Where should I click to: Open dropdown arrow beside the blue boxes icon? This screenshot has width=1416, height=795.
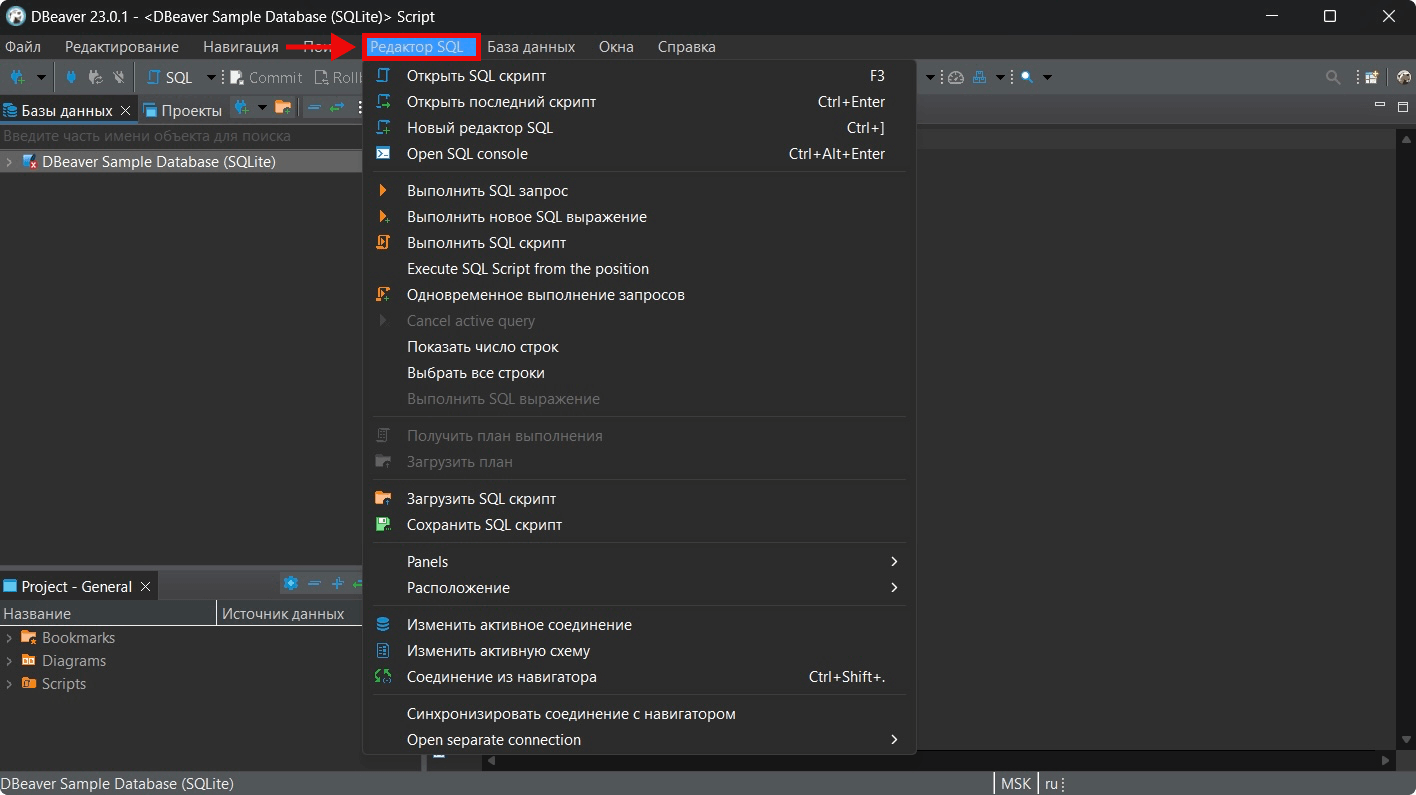click(999, 77)
